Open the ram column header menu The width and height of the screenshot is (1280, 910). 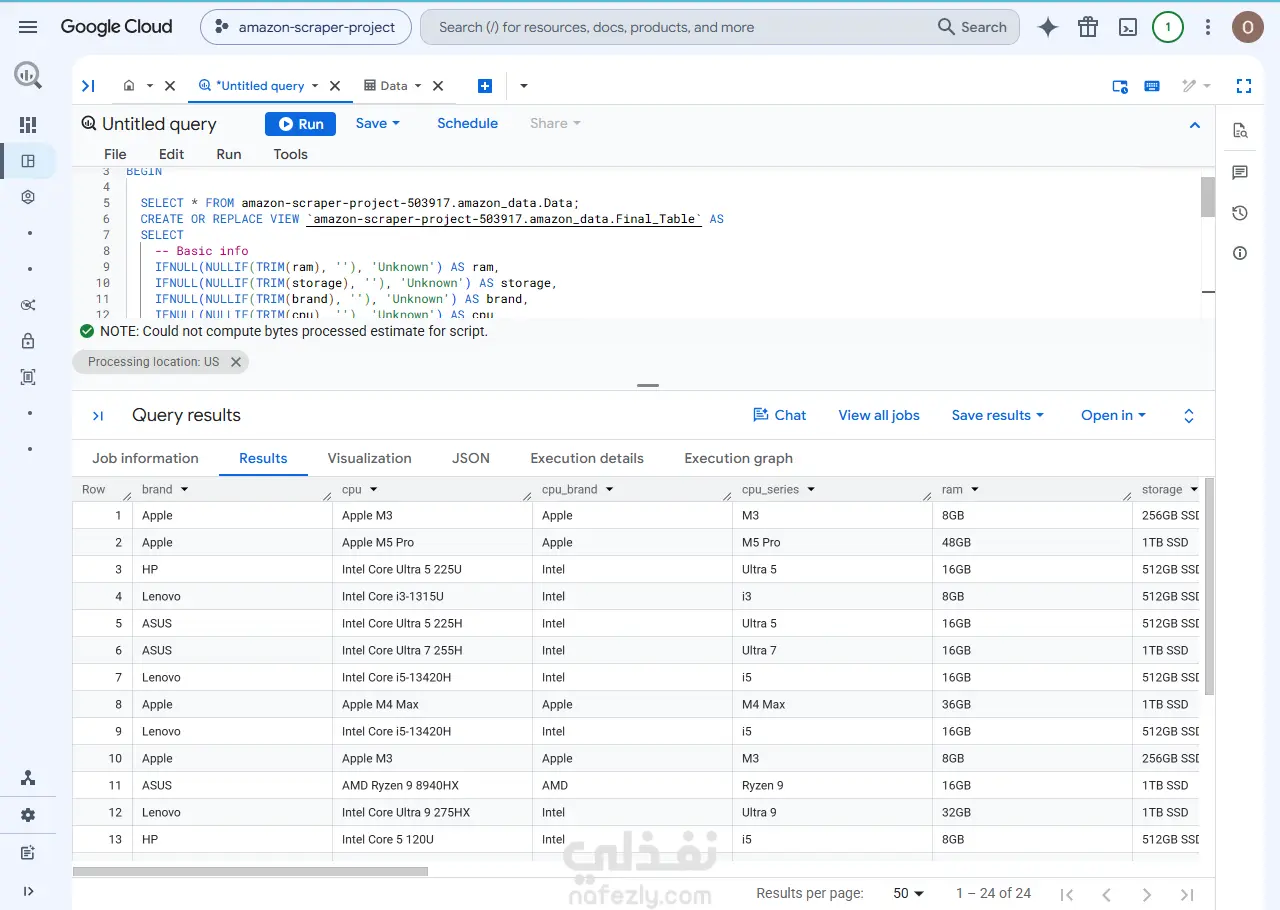[974, 490]
